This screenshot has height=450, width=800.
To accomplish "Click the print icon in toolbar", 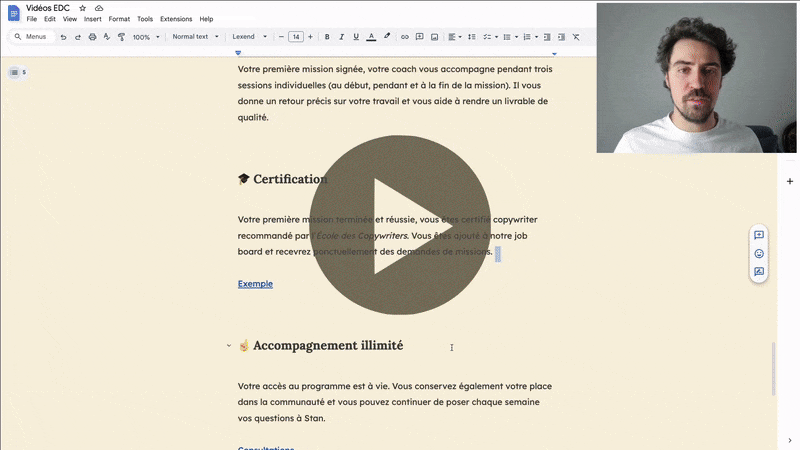I will point(92,37).
